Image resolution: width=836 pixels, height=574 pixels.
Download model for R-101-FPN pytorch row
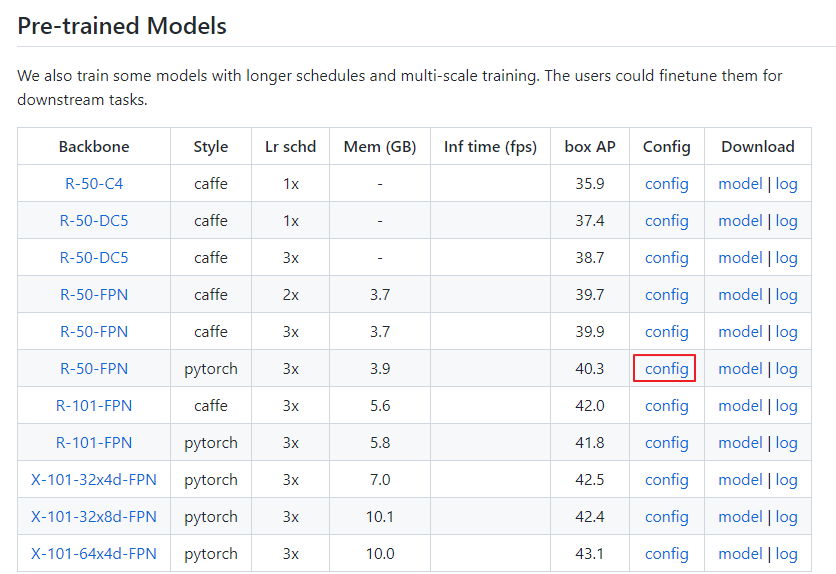click(x=740, y=443)
